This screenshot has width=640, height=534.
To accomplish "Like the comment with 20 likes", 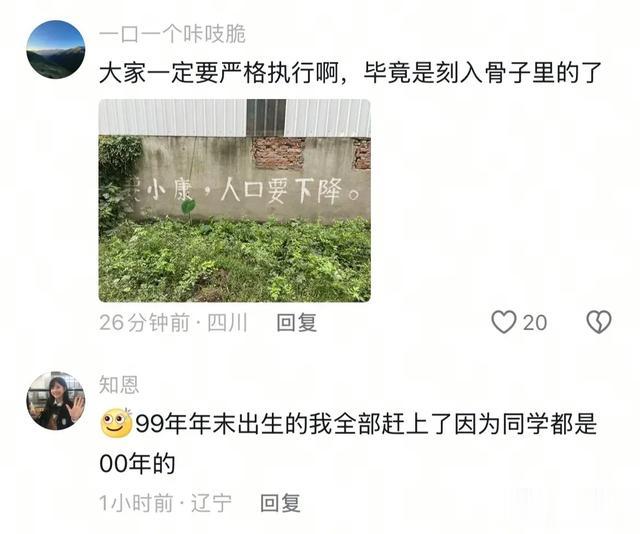I will tap(504, 323).
